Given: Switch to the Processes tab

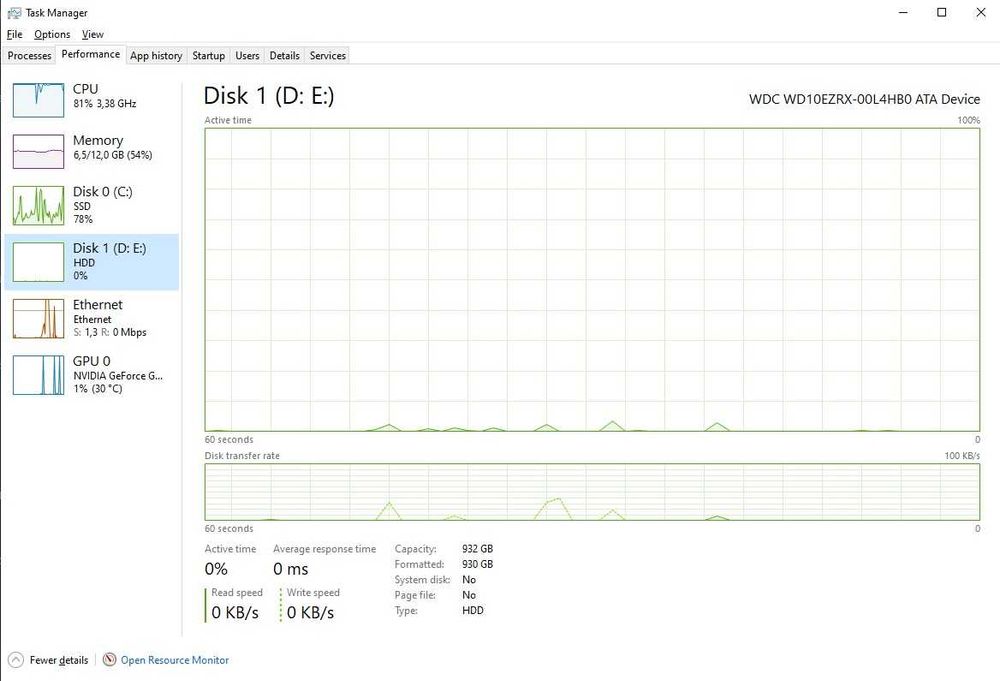Looking at the screenshot, I should 29,55.
